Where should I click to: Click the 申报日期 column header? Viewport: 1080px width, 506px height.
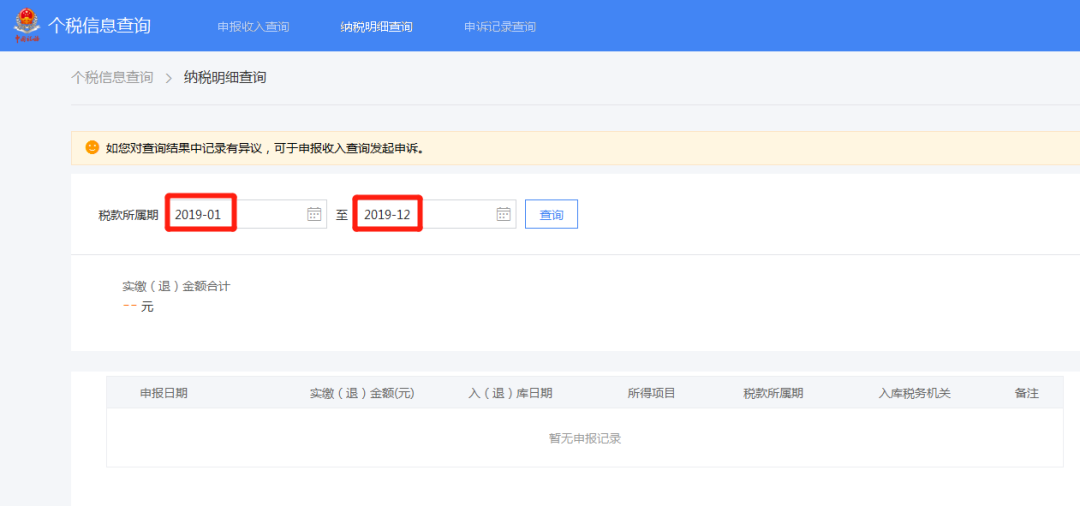[x=164, y=393]
